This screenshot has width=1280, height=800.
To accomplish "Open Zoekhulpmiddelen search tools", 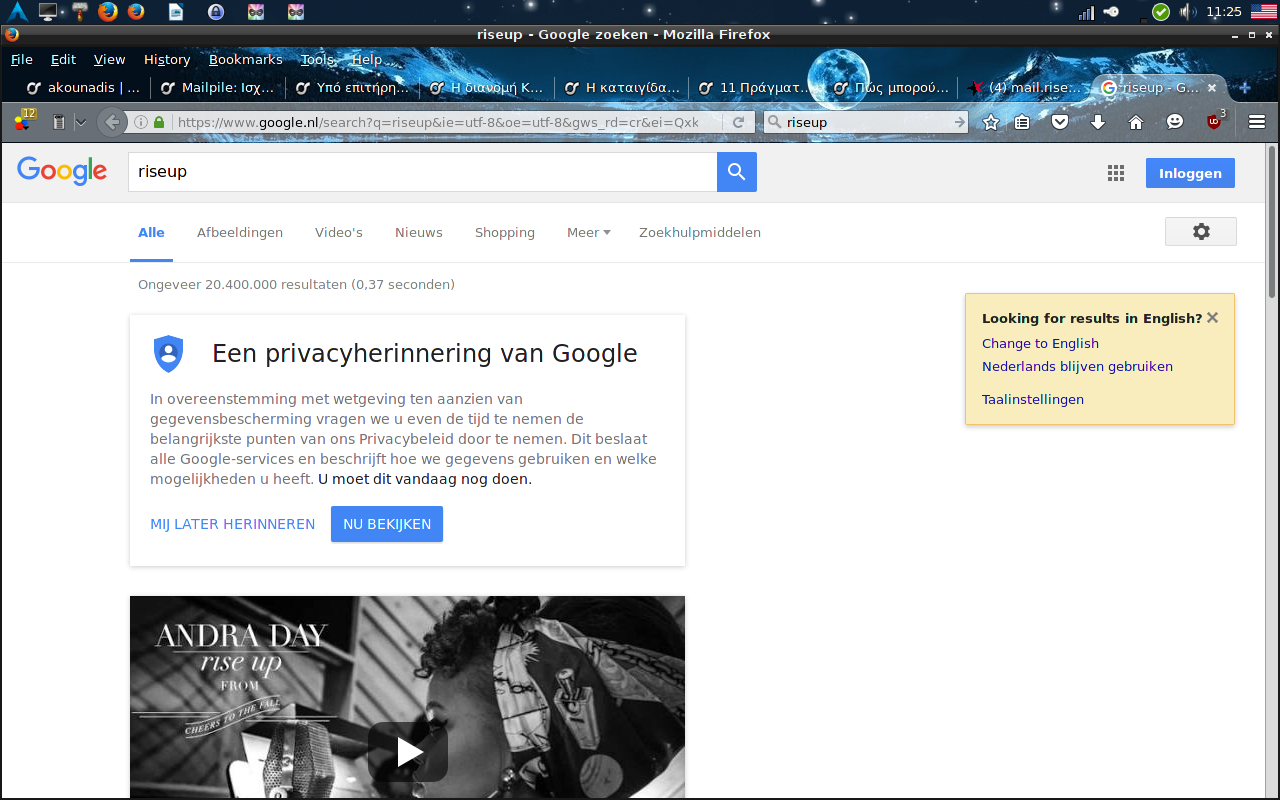I will point(700,232).
